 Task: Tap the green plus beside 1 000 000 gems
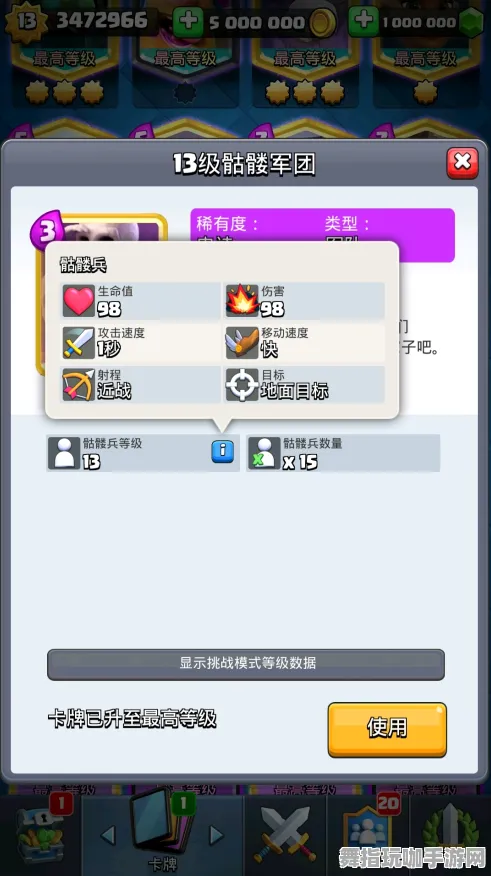364,22
